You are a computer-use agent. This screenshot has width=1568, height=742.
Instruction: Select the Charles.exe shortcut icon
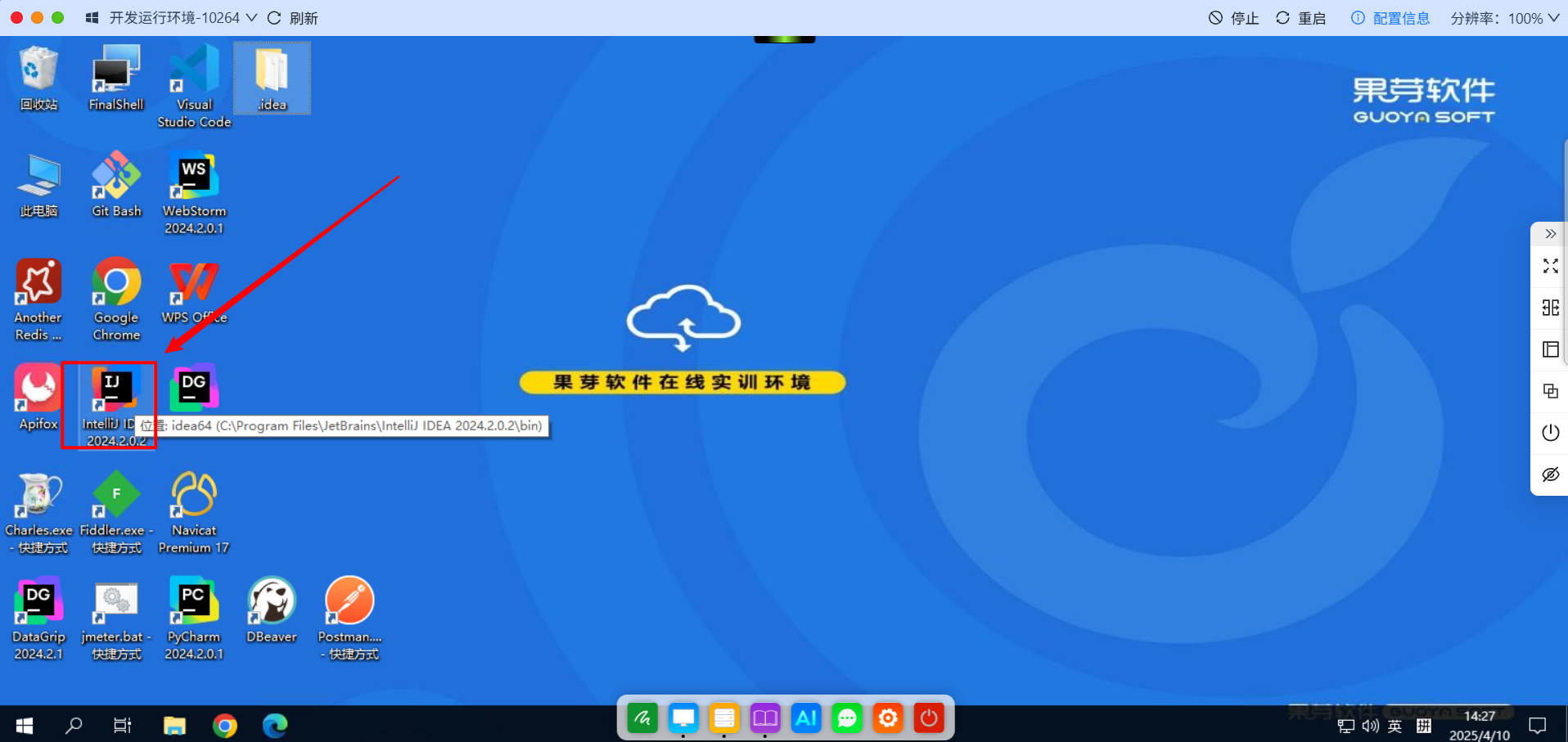coord(38,512)
